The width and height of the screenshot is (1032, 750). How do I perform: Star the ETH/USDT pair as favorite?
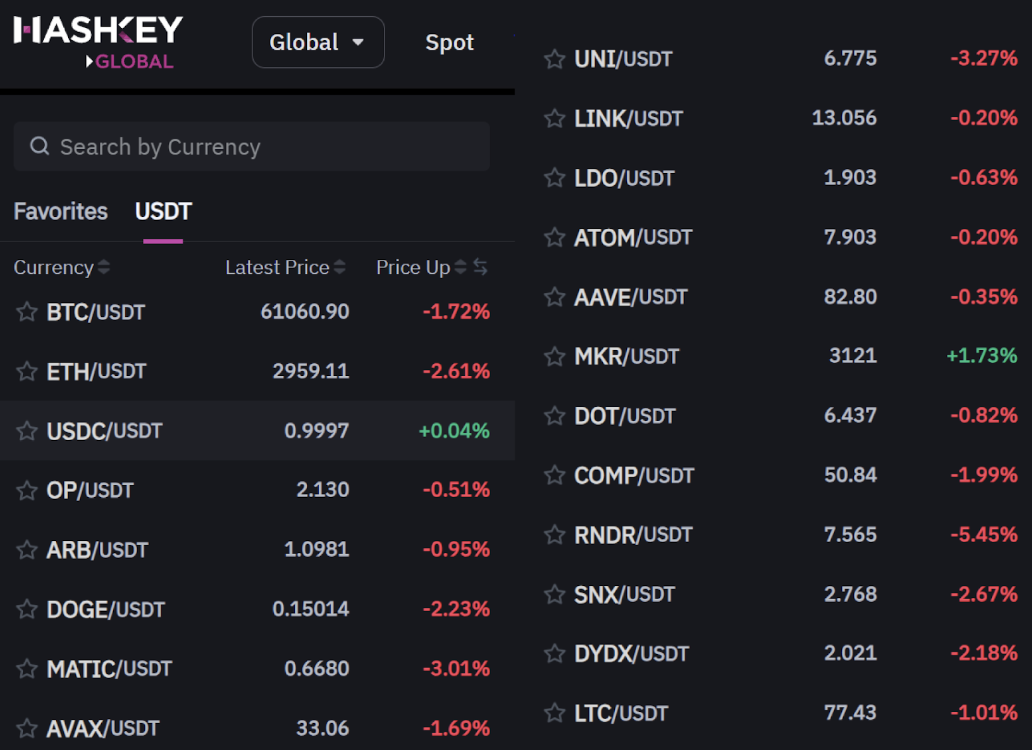(x=27, y=372)
